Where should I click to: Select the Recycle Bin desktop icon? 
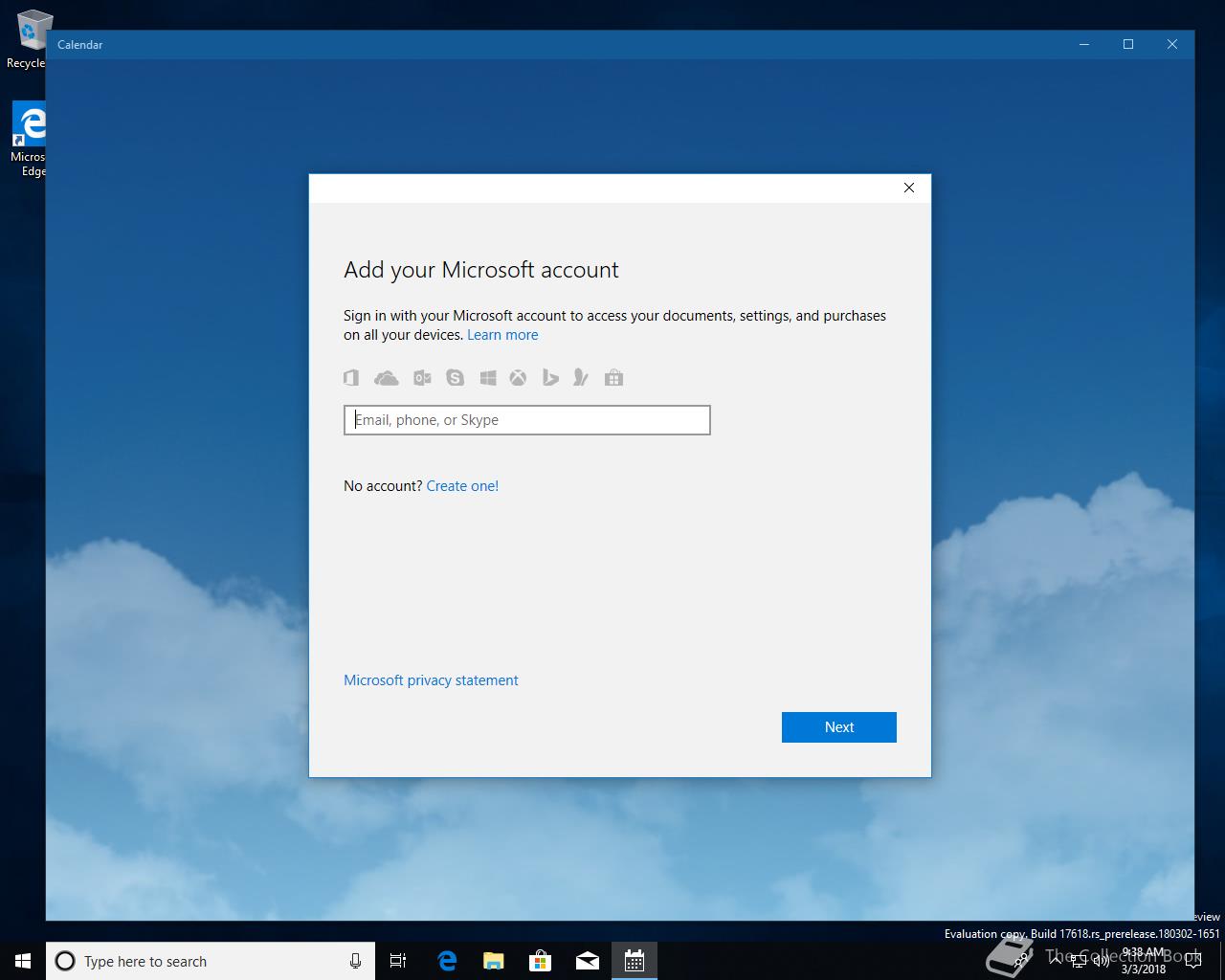[x=29, y=40]
